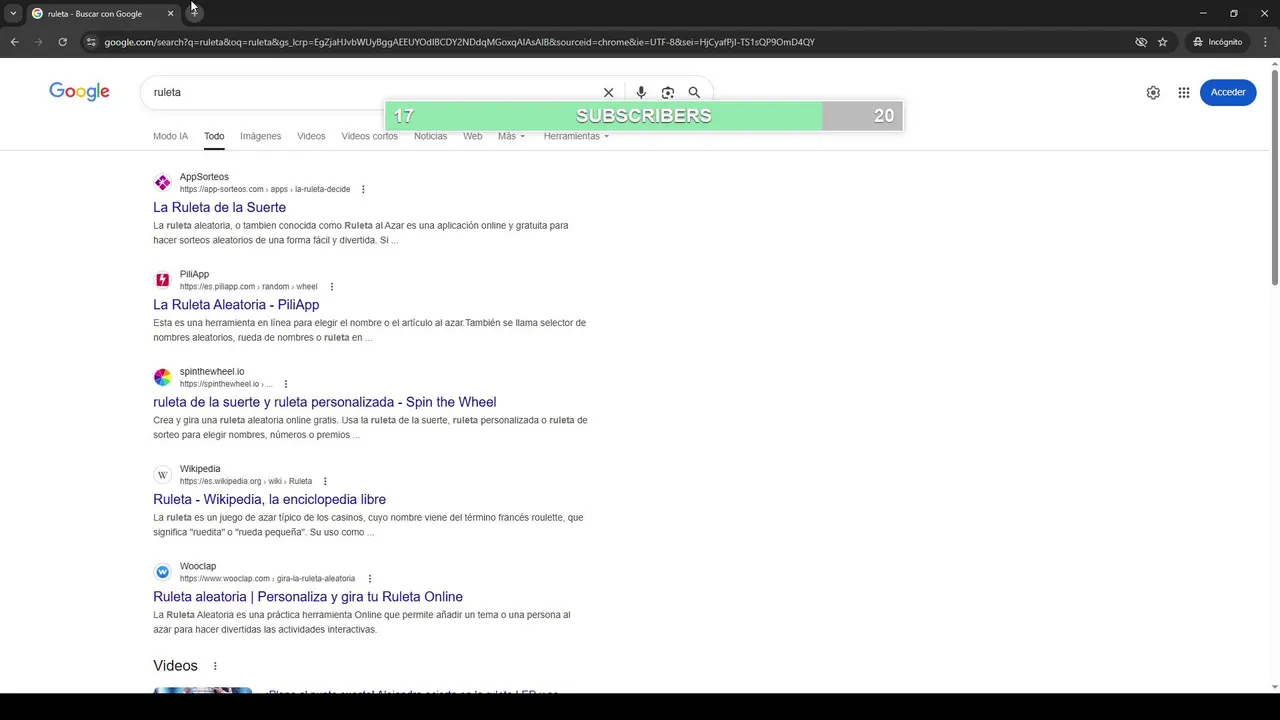Open a new browser tab
1280x720 pixels.
click(x=194, y=13)
